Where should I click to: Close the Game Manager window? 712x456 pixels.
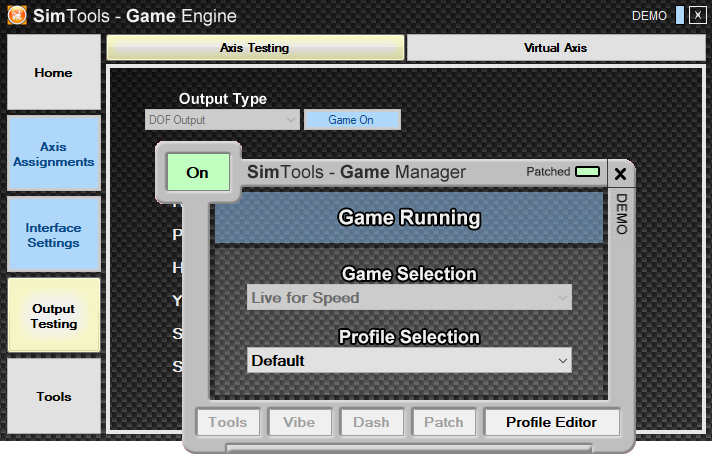(x=620, y=173)
